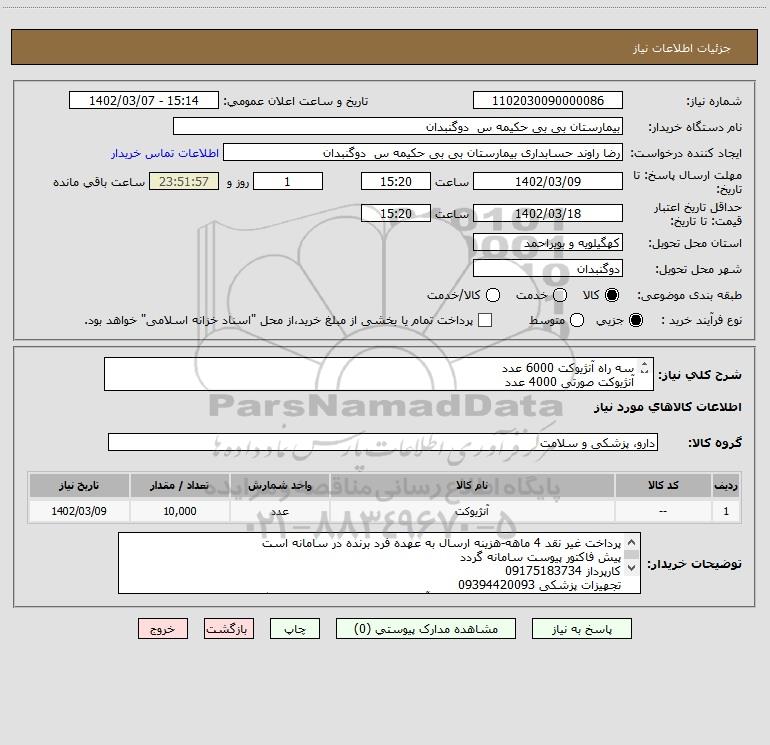Screen dimensions: 770x745
Task: Click the پاسخ به نیاز button
Action: (581, 629)
